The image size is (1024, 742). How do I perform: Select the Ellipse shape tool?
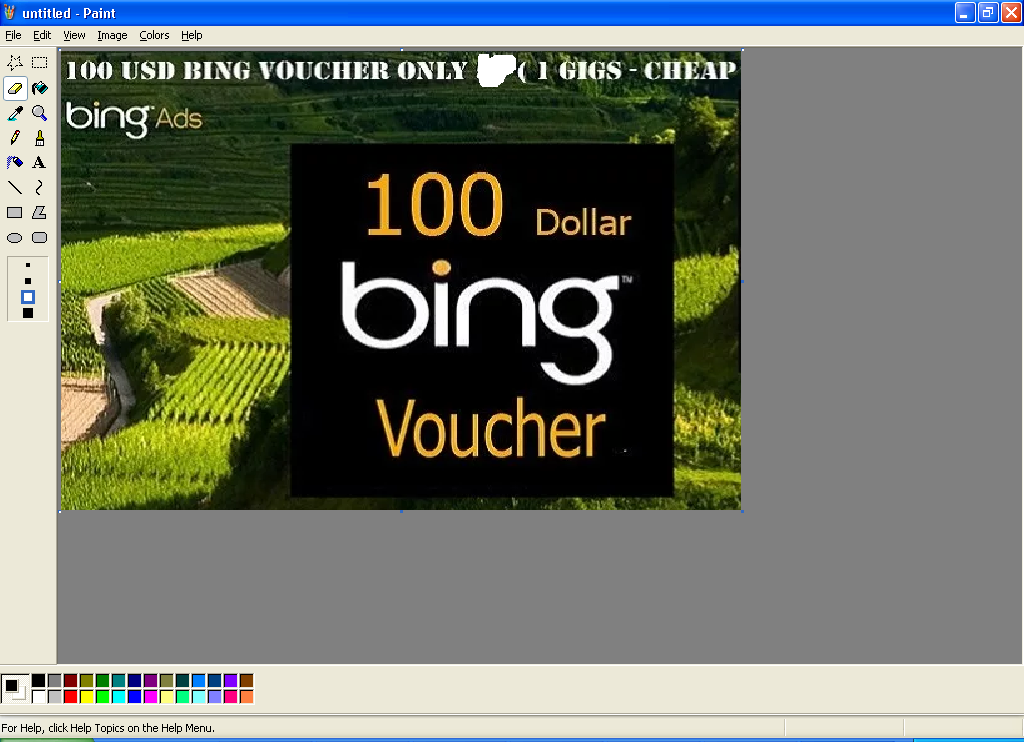[x=14, y=238]
